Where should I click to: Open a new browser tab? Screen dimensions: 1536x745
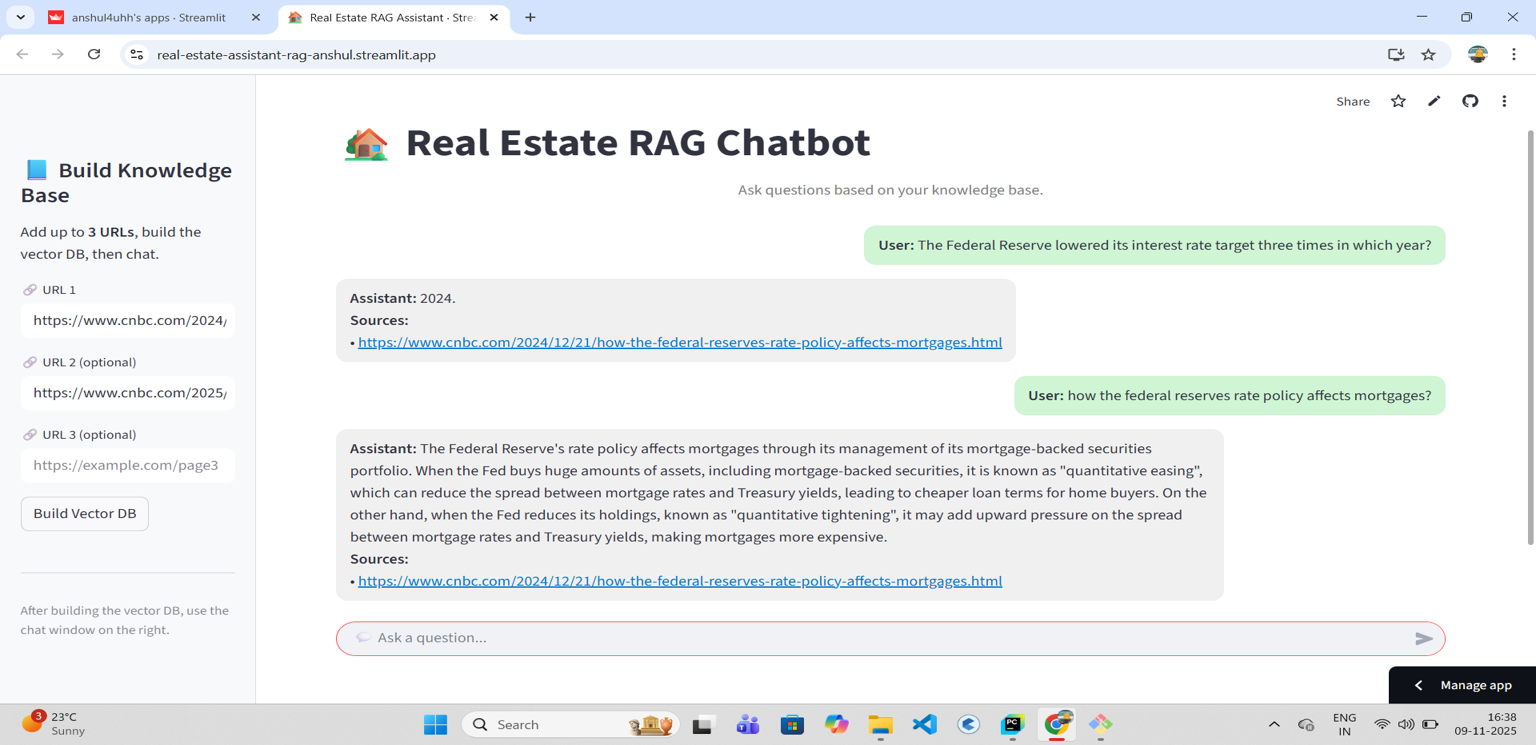[530, 17]
